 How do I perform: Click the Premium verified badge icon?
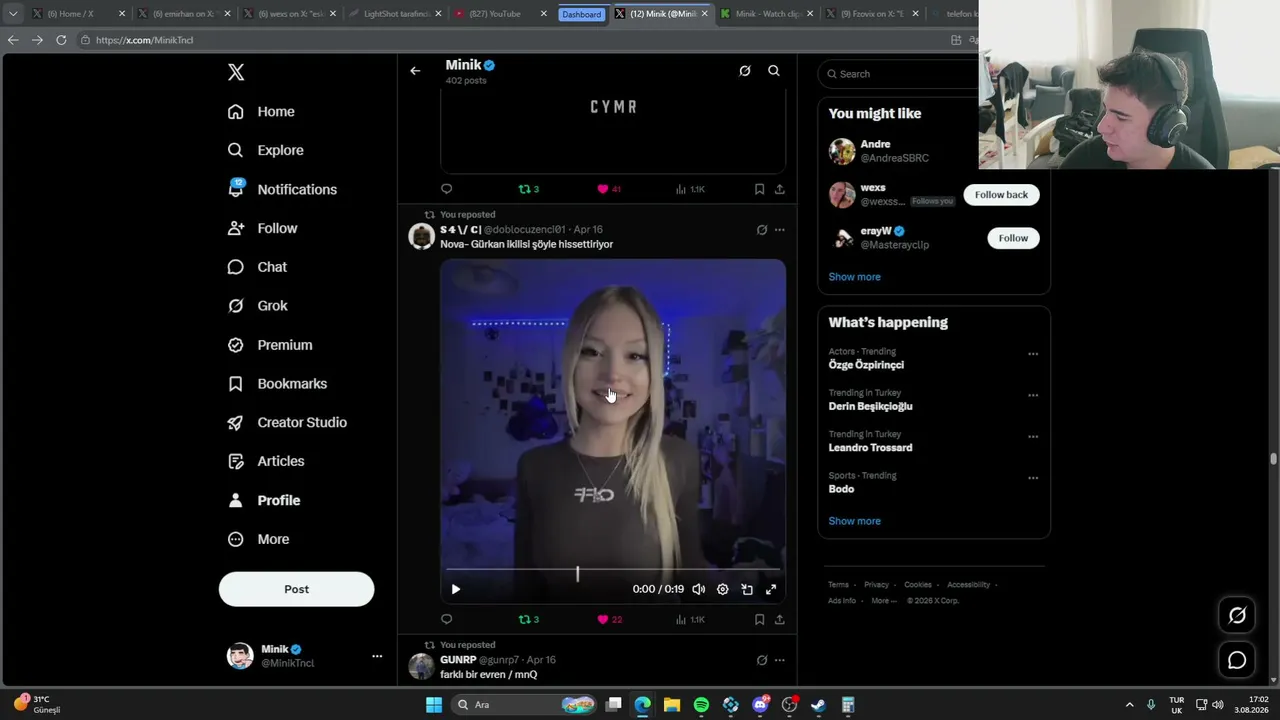(236, 345)
